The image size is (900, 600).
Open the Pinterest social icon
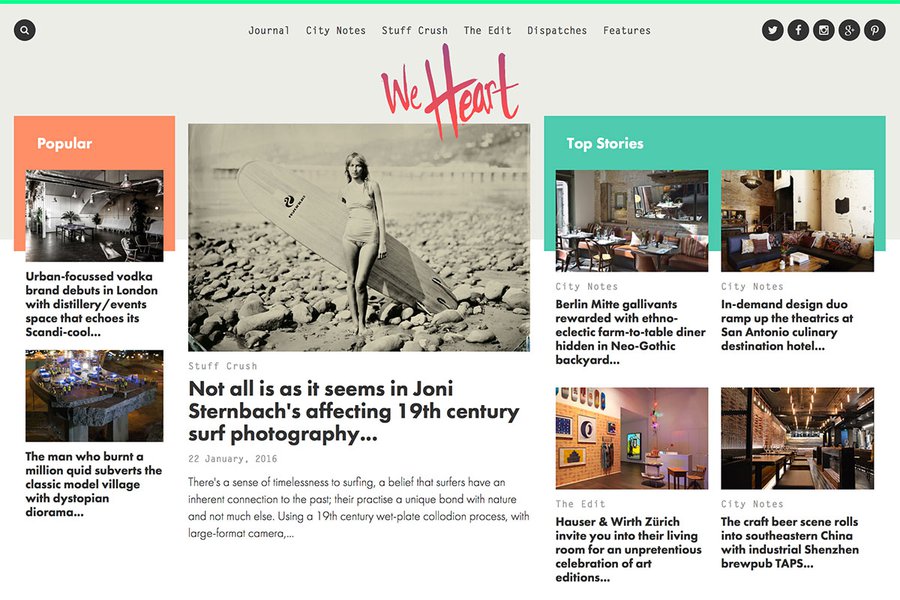click(x=875, y=30)
